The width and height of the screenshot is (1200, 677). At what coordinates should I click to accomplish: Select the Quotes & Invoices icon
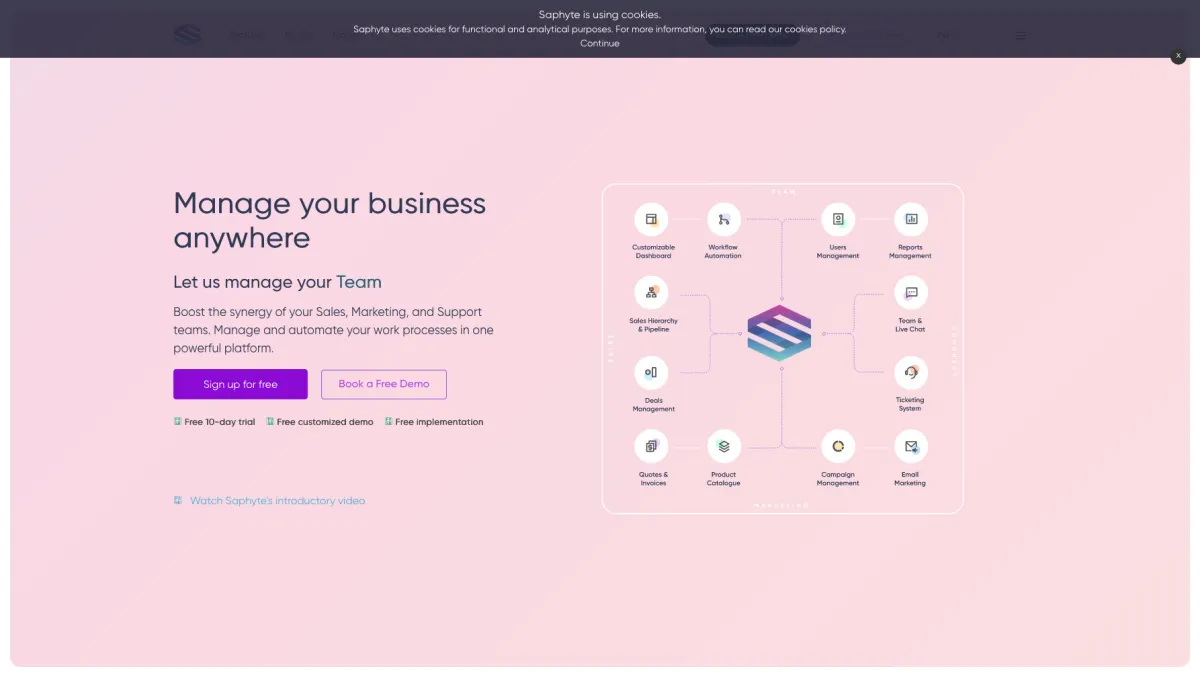click(x=652, y=446)
